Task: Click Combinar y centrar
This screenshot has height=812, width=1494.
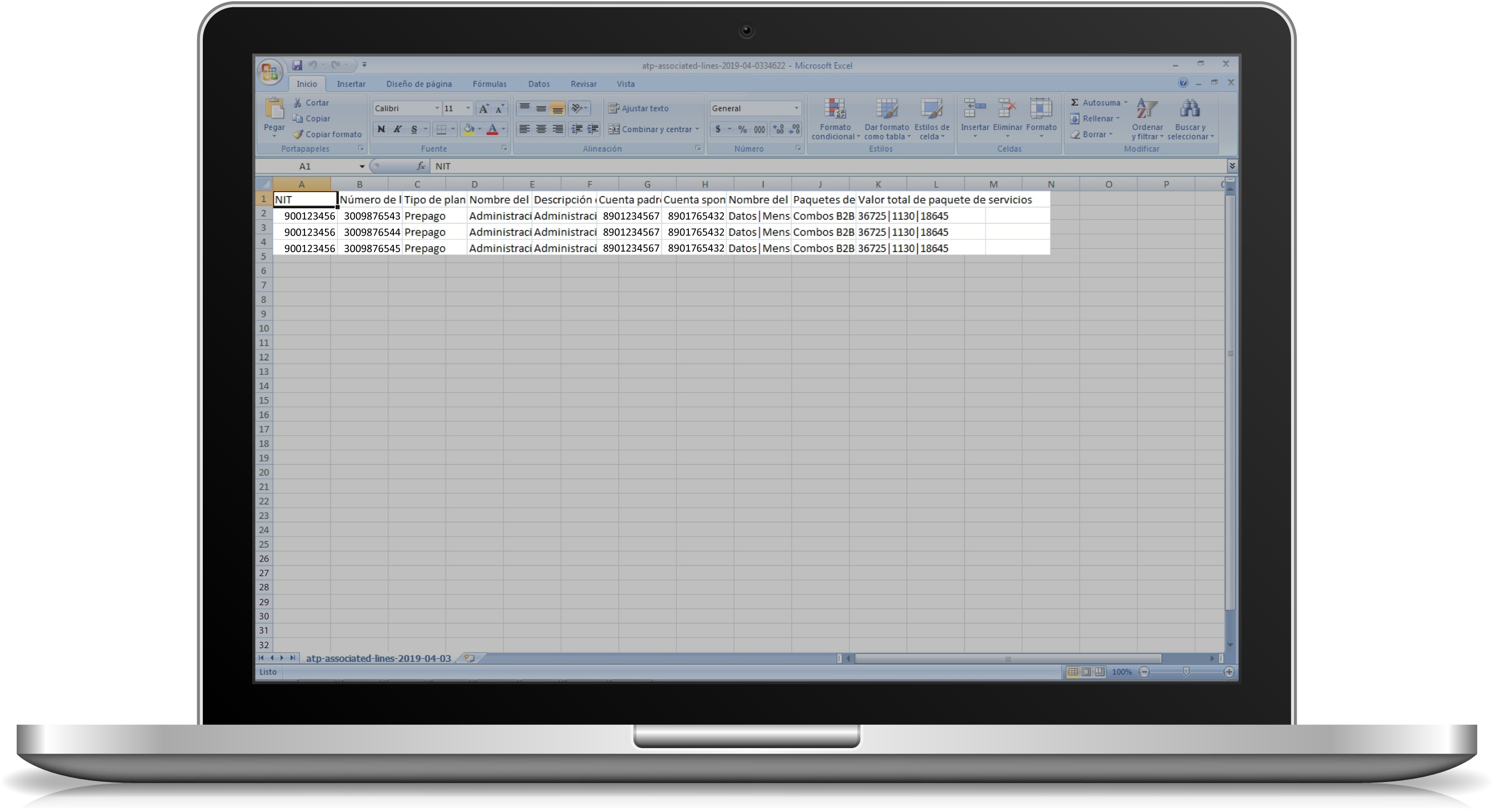Action: (650, 129)
